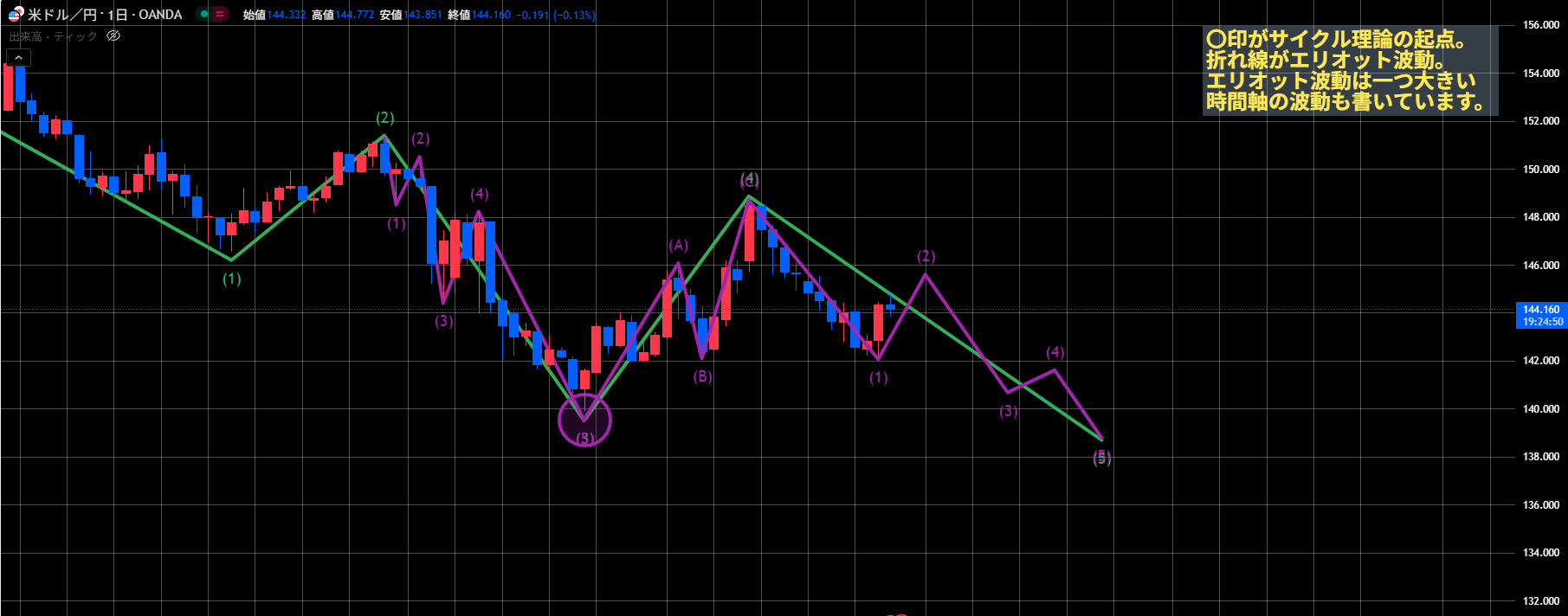This screenshot has width=1568, height=616.
Task: Select the green (1) wave label
Action: coord(231,279)
